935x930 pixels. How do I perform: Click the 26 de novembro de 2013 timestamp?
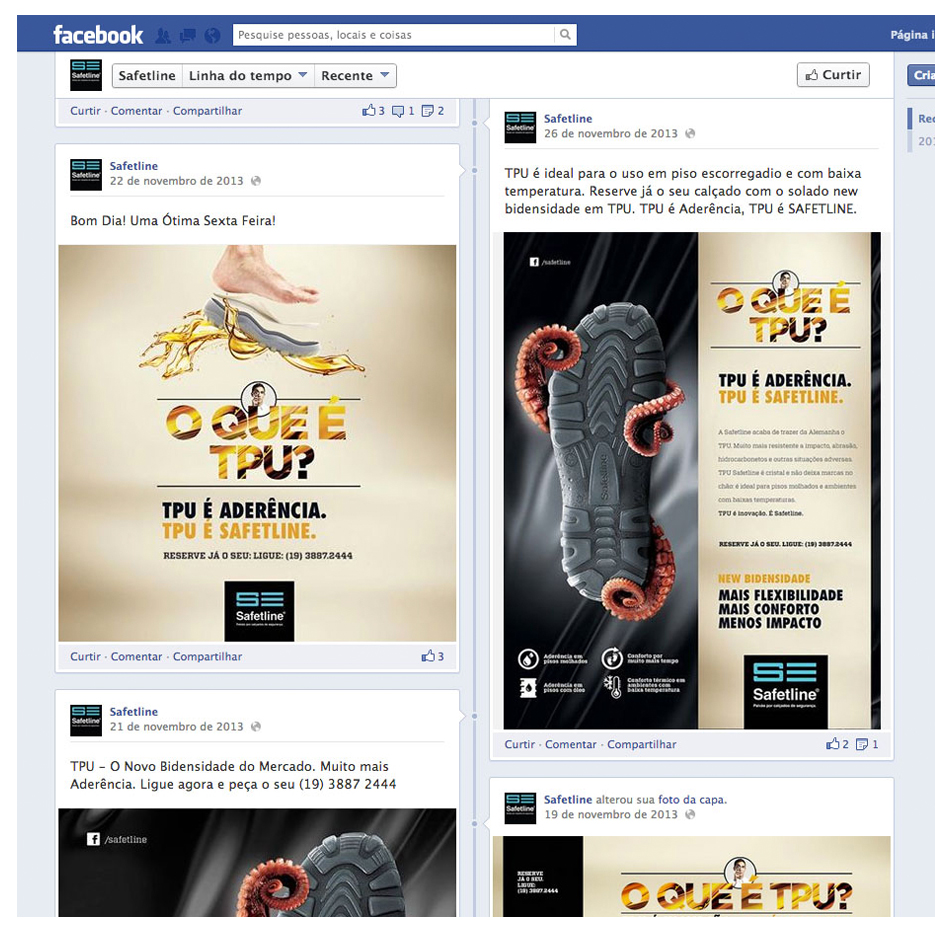611,134
